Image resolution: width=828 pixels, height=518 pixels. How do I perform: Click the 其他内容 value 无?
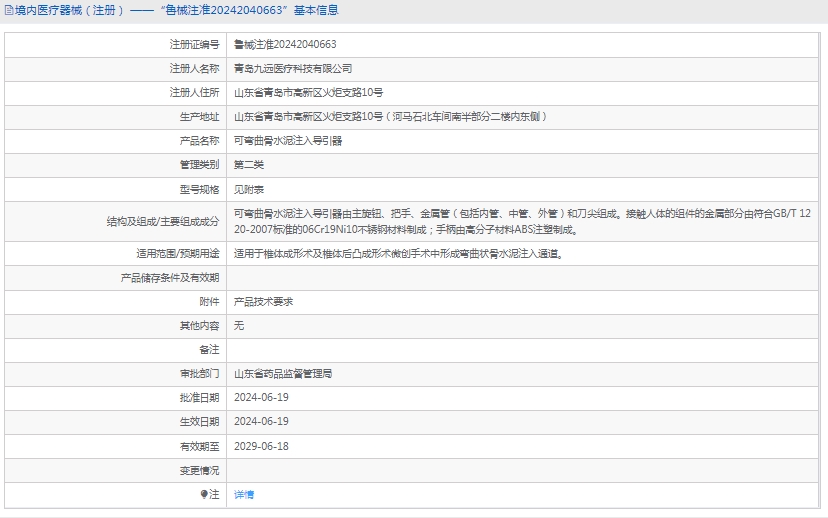239,325
